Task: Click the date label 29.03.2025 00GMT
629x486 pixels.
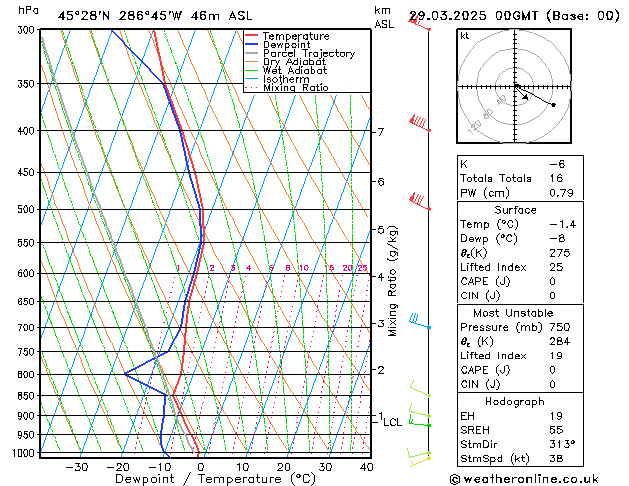Action: pos(473,16)
